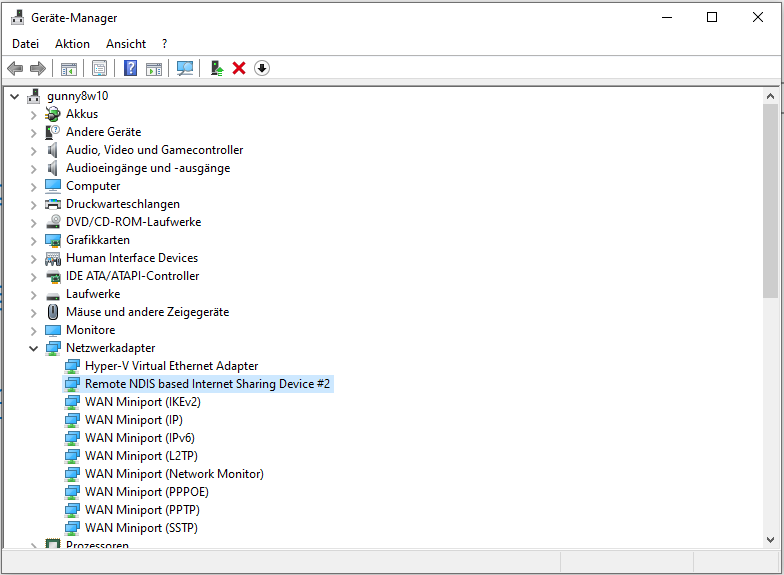Click the Human Interface Devices icon
This screenshot has width=784, height=575.
tap(52, 258)
